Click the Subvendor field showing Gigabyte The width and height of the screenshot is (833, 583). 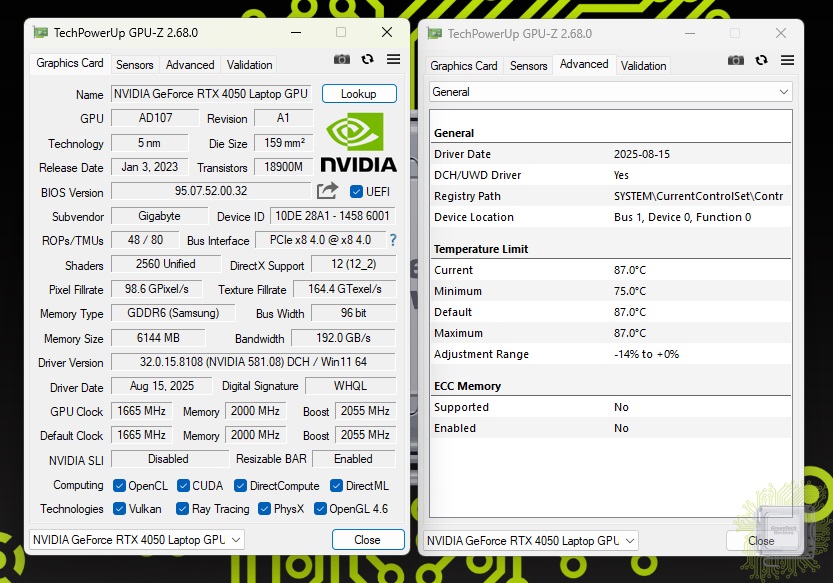159,216
